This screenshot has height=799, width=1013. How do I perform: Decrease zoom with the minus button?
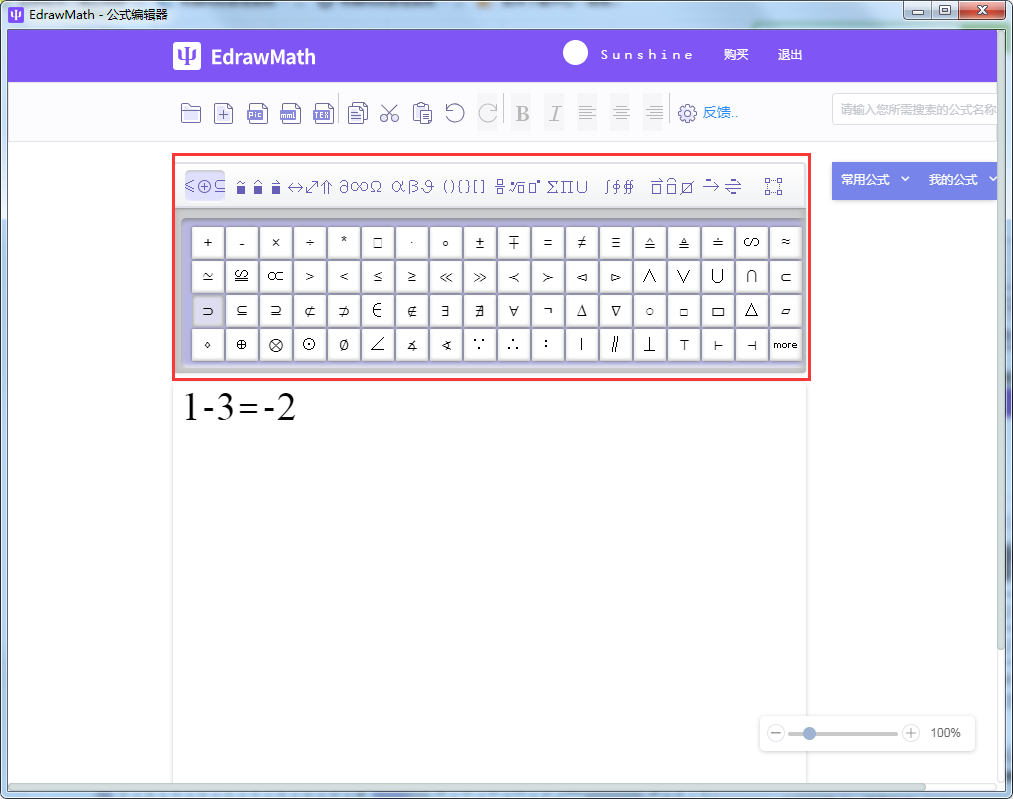776,733
